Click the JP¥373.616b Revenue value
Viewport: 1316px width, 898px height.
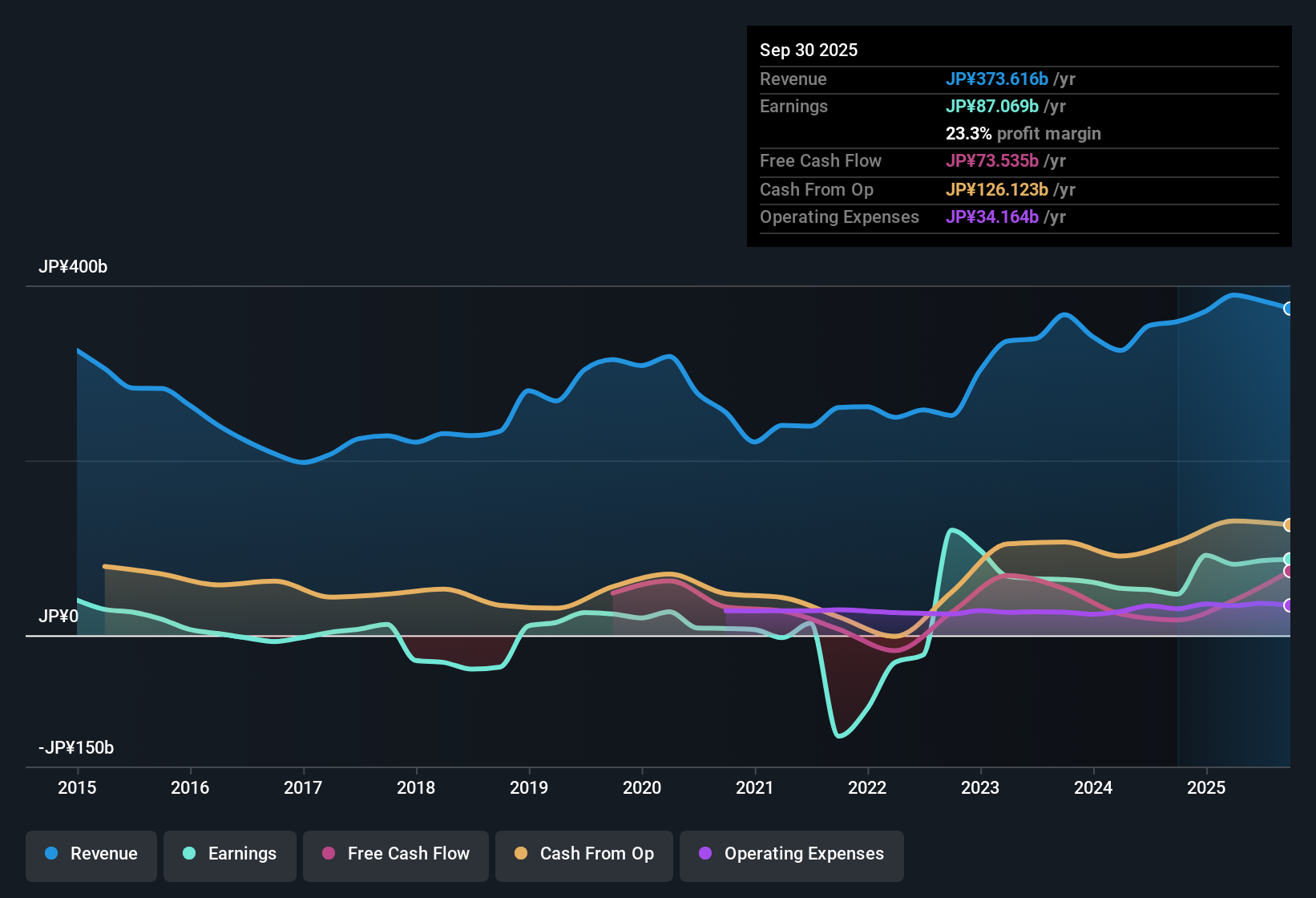pos(998,79)
